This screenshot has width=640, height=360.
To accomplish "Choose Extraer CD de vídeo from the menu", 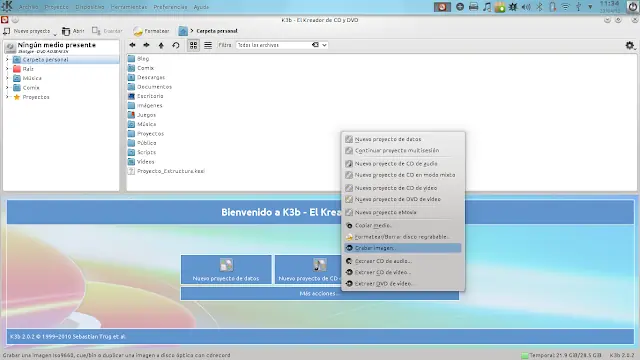I will click(x=402, y=272).
